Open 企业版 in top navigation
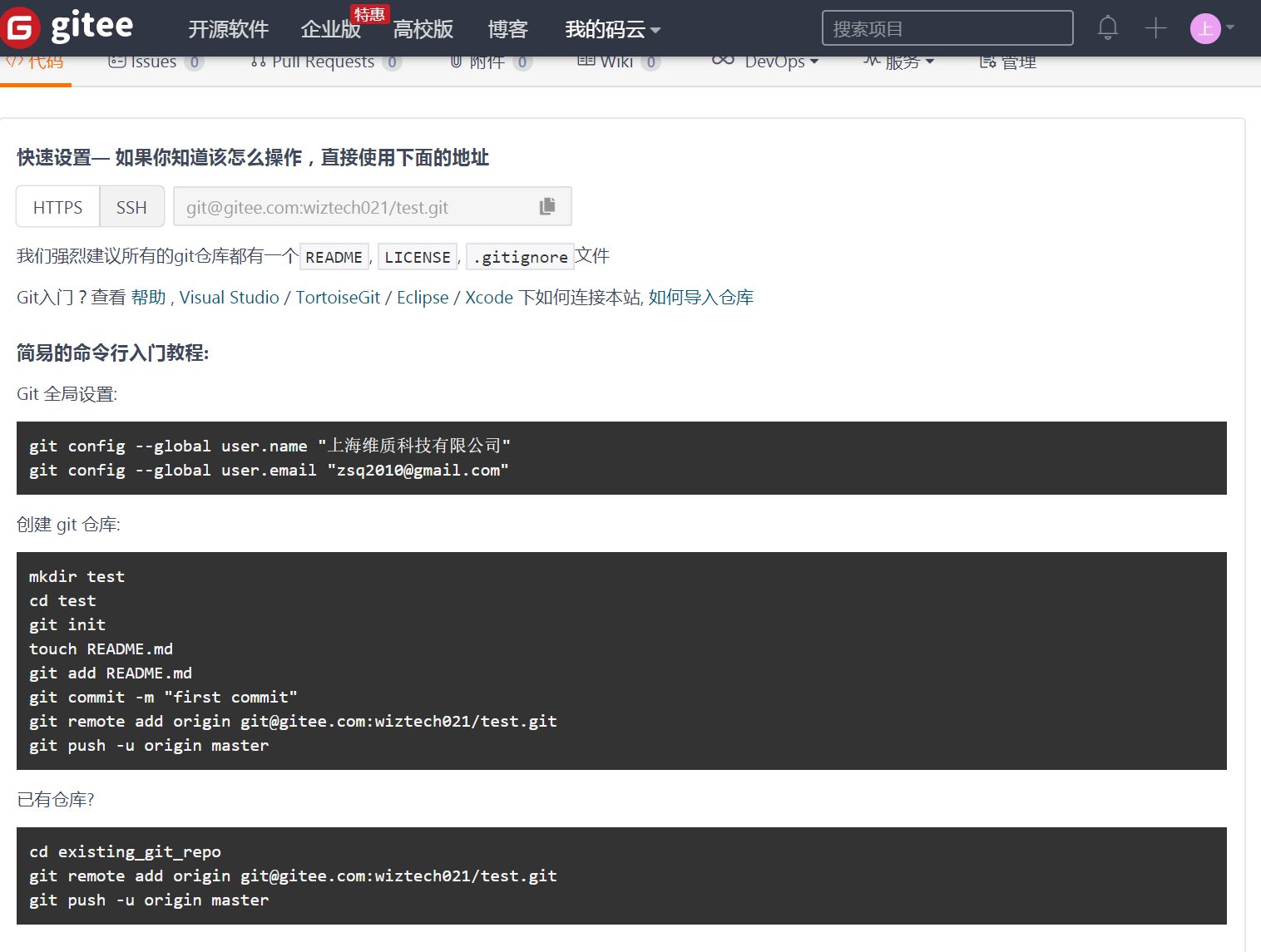Screen dimensions: 1261x952 (330, 30)
